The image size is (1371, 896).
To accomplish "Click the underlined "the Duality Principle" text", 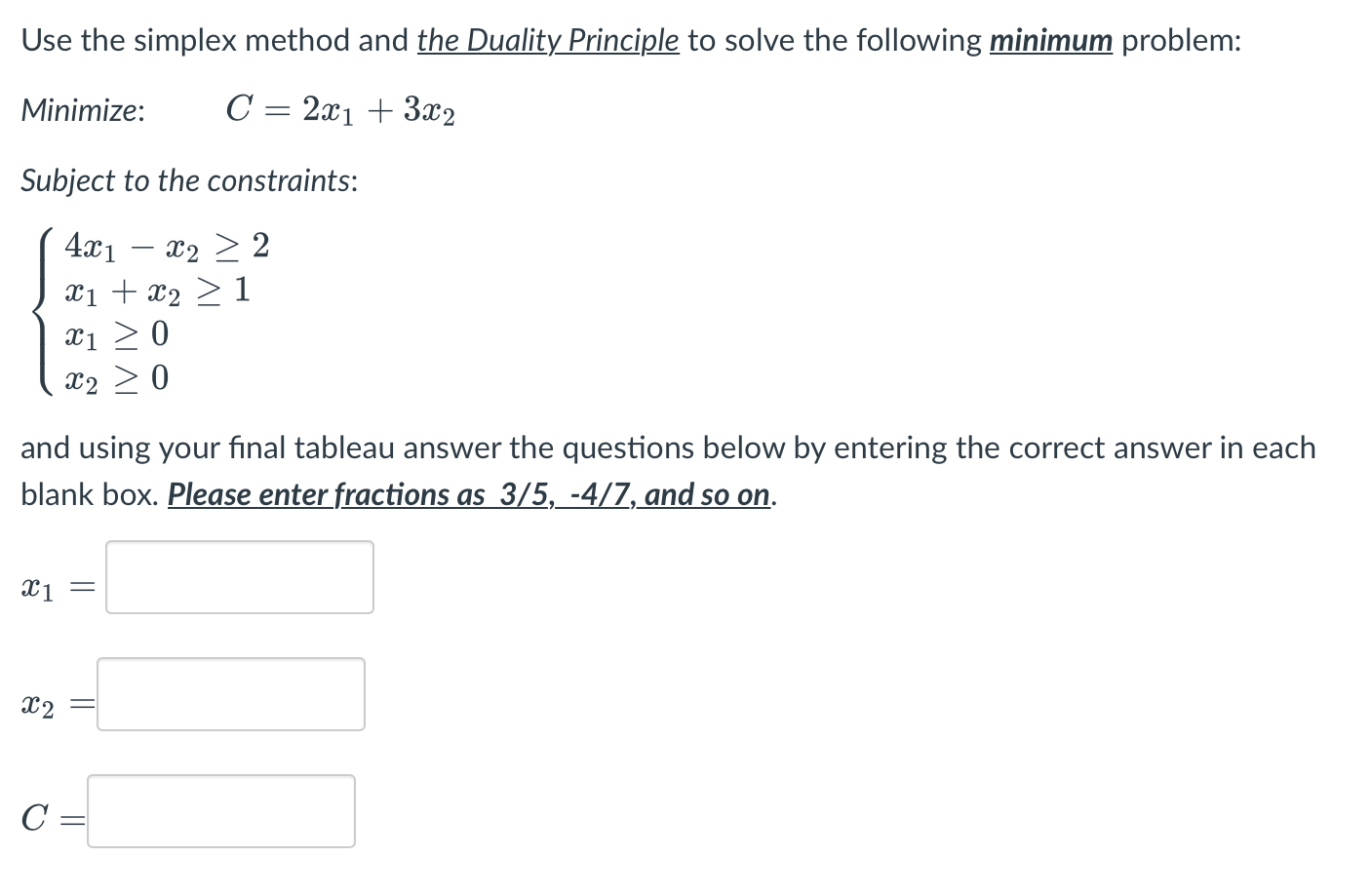I will click(548, 40).
